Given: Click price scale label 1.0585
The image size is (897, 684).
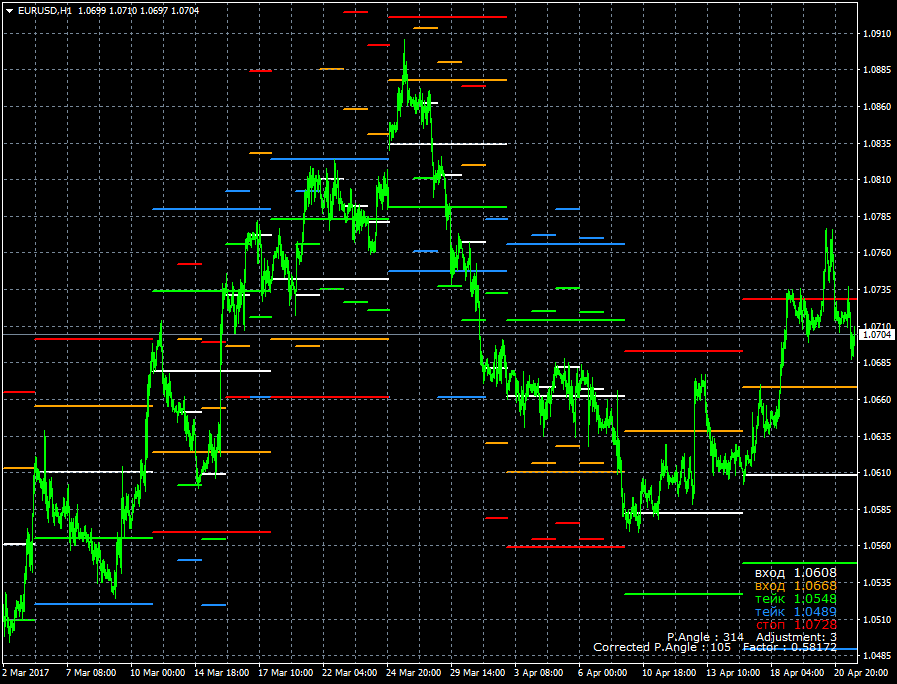Looking at the screenshot, I should coord(877,510).
